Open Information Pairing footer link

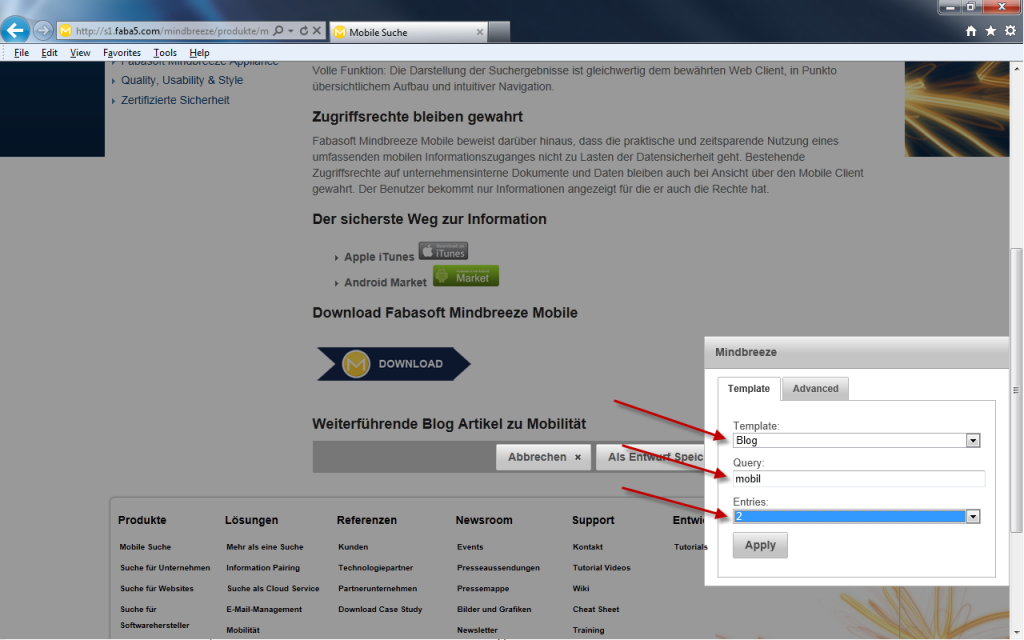(263, 568)
